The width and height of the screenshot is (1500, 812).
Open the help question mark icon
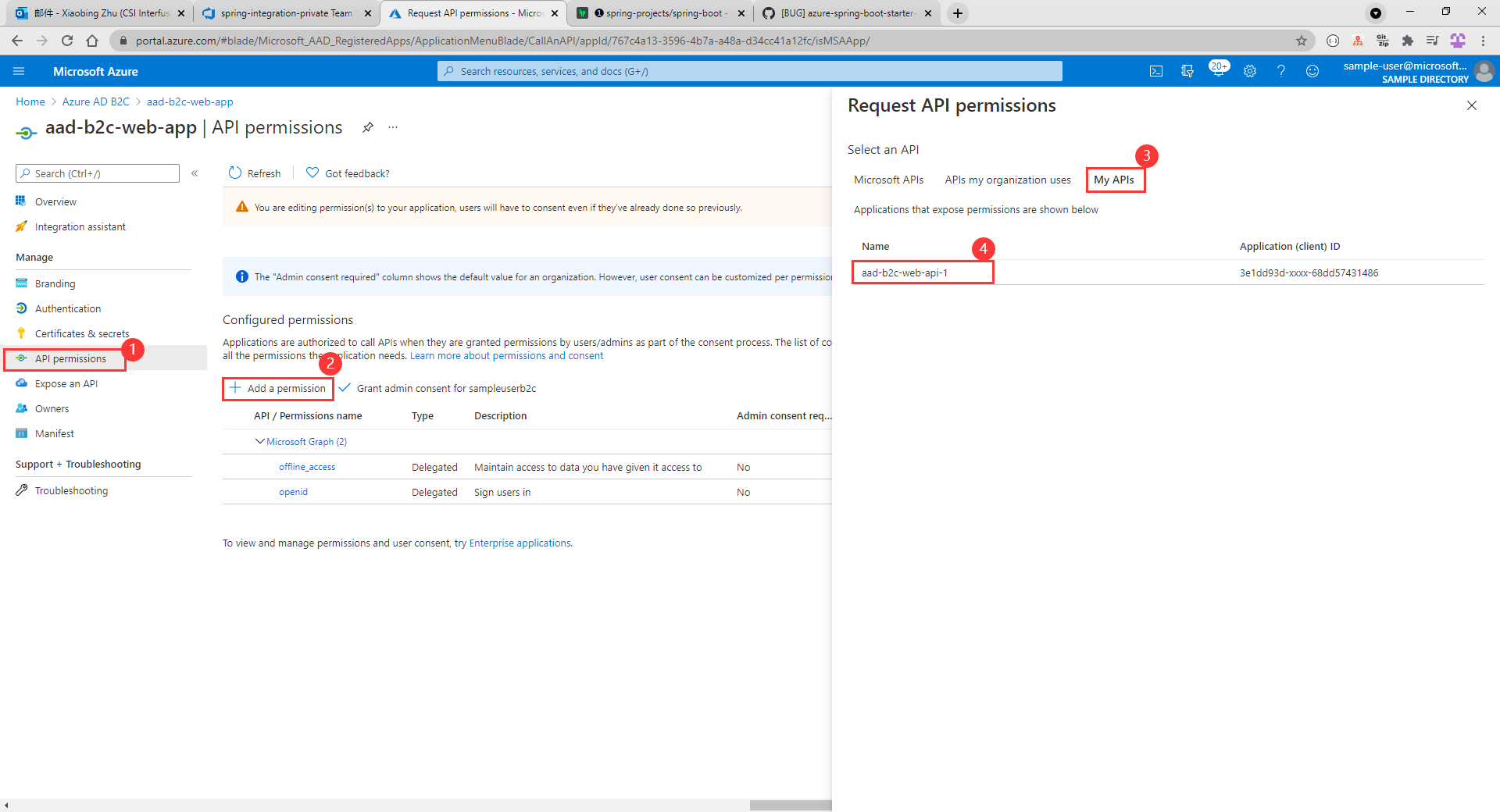pos(1281,71)
